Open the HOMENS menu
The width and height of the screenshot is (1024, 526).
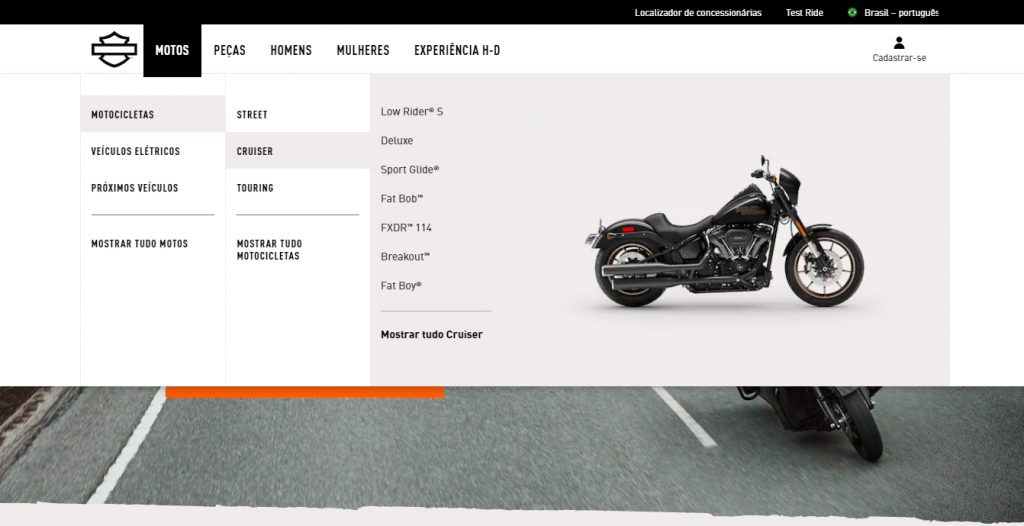tap(291, 50)
